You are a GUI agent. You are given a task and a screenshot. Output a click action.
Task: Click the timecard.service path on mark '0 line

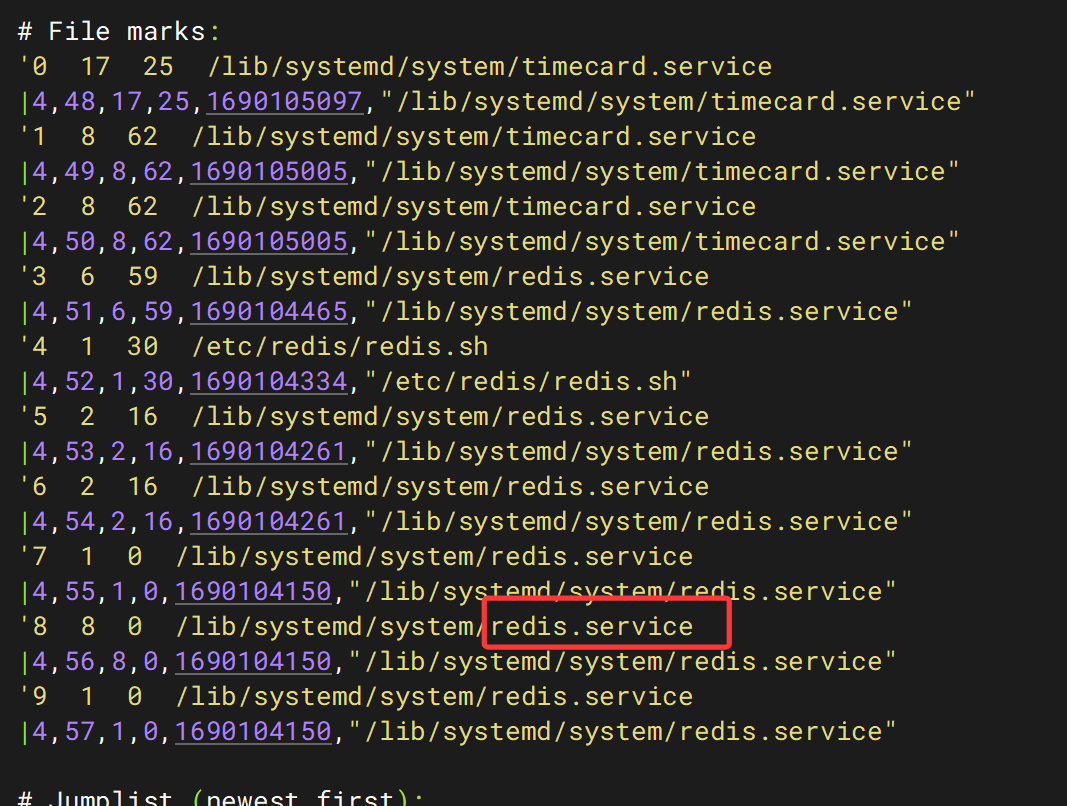tap(490, 67)
